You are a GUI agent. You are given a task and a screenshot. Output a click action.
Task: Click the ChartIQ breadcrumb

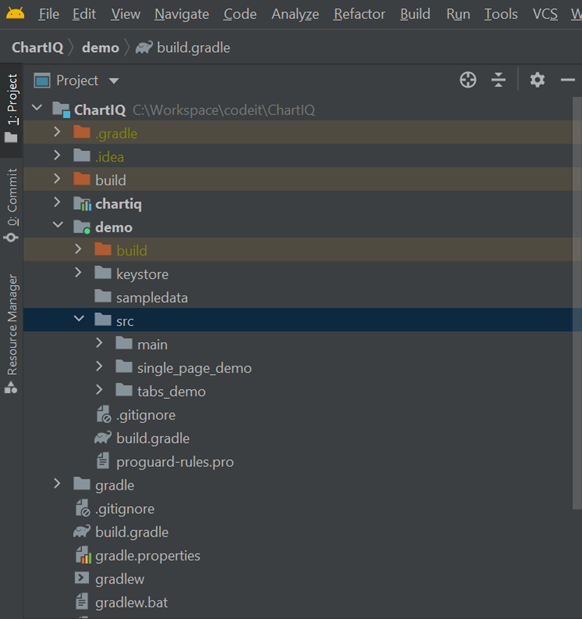[x=37, y=48]
